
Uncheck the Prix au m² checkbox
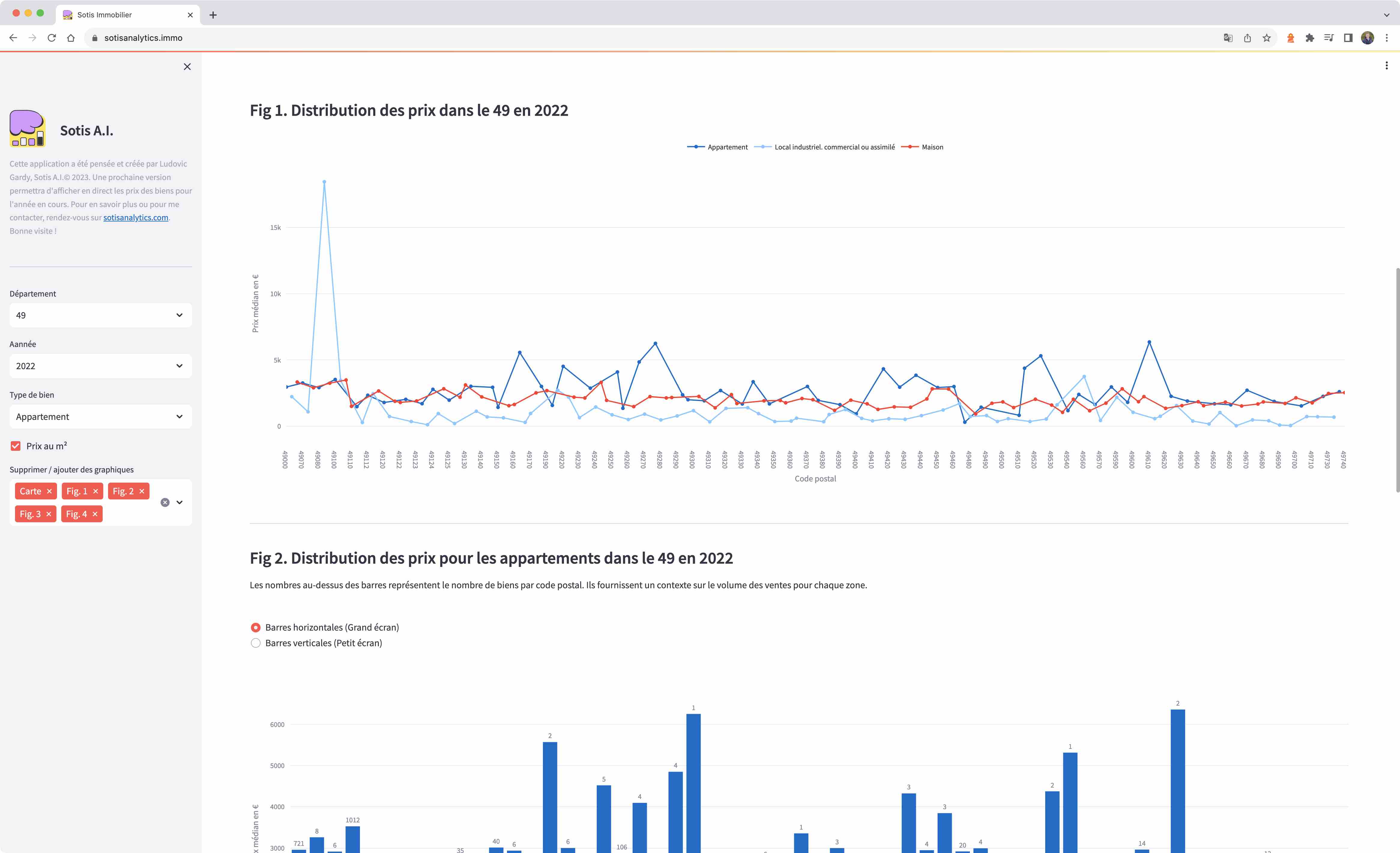[x=16, y=446]
